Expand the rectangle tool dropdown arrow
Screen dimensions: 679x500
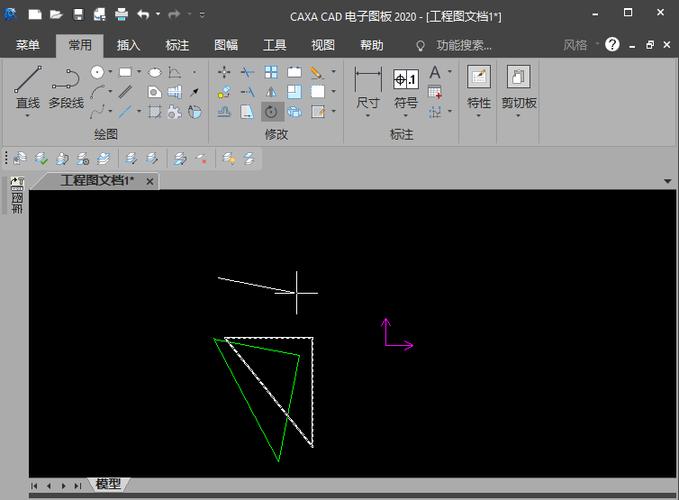click(x=138, y=72)
